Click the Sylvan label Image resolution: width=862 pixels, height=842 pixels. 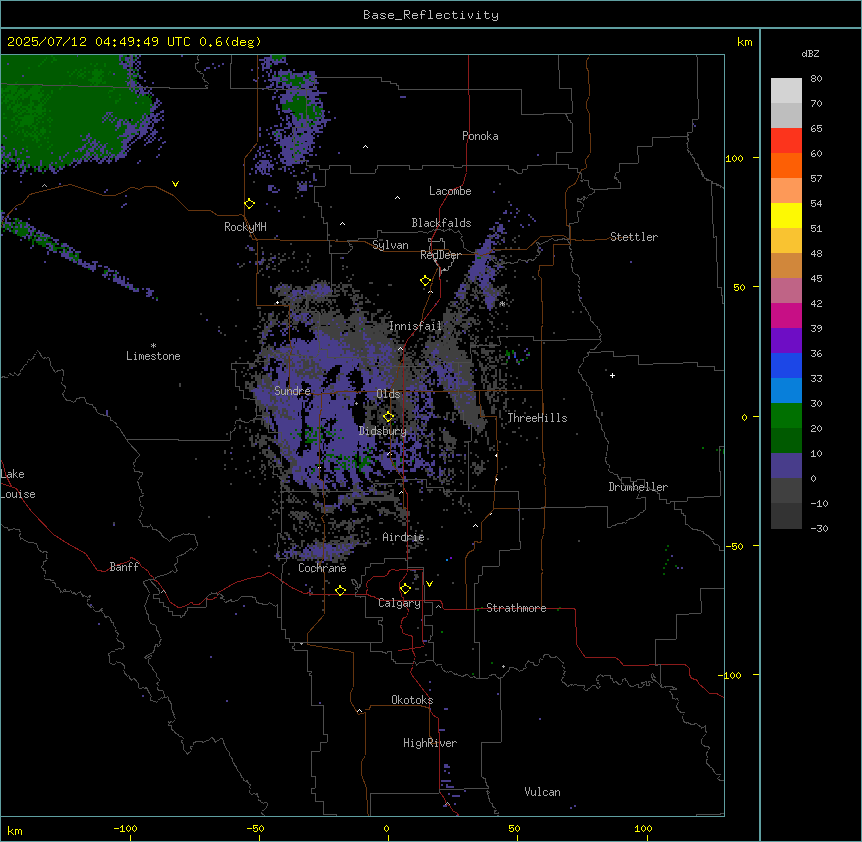pyautogui.click(x=390, y=245)
